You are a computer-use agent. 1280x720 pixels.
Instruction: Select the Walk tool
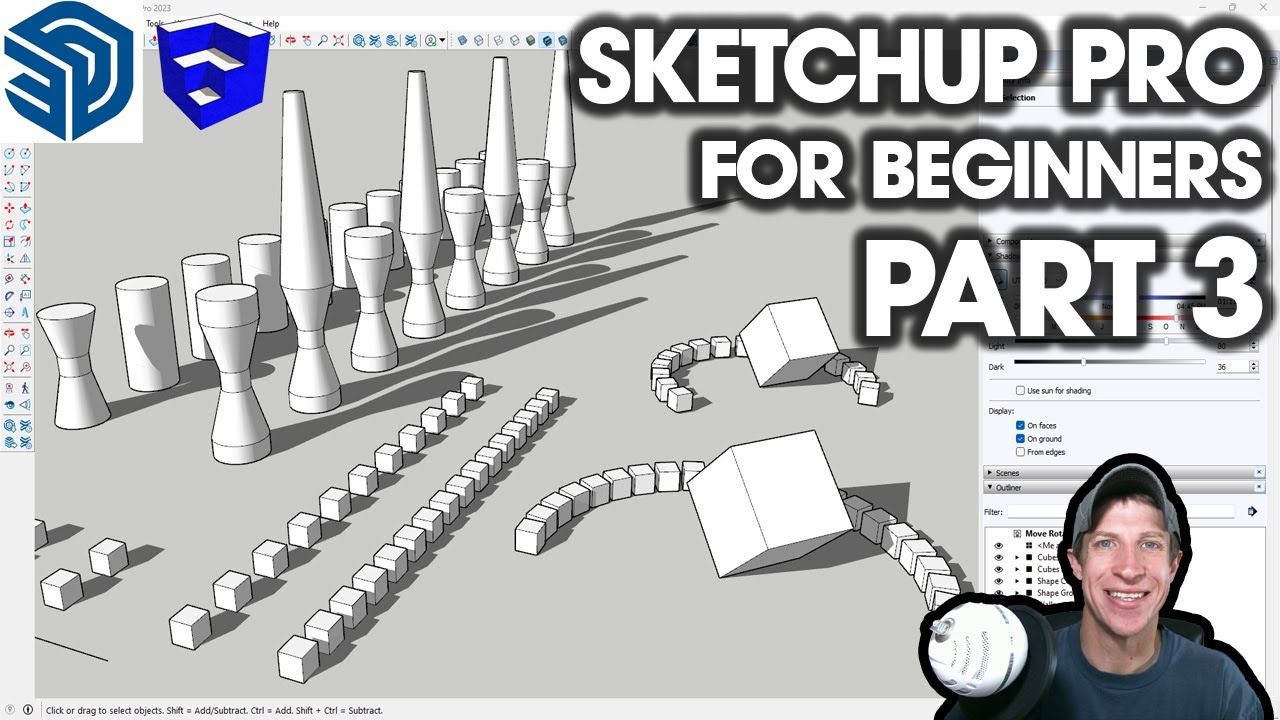pos(26,388)
